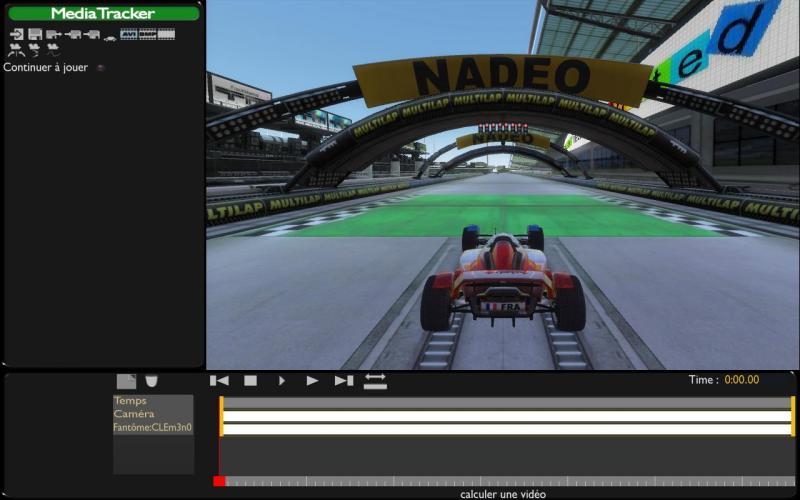The width and height of the screenshot is (800, 500).
Task: Click the red playhead cursor on ruler
Action: 219,481
